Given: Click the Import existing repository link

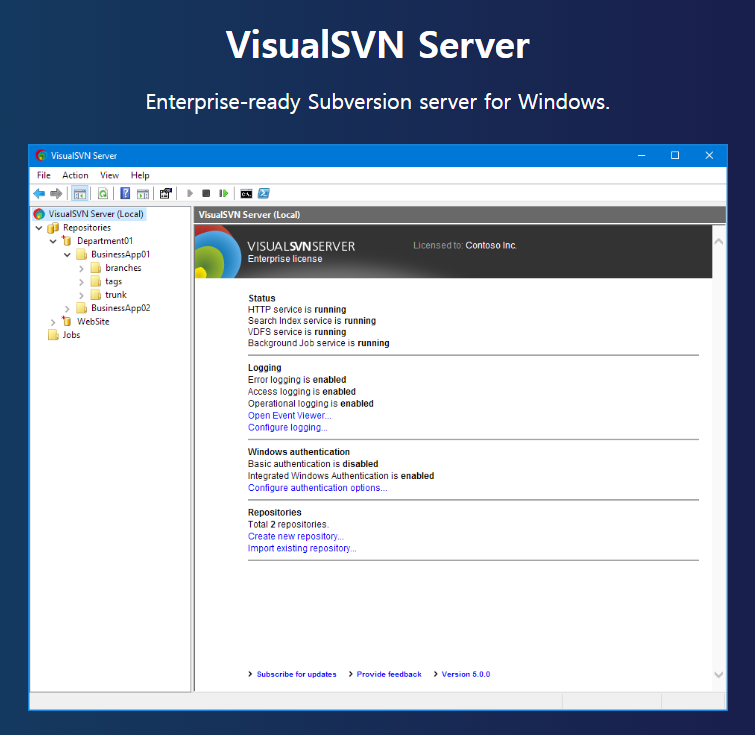Looking at the screenshot, I should pyautogui.click(x=302, y=548).
